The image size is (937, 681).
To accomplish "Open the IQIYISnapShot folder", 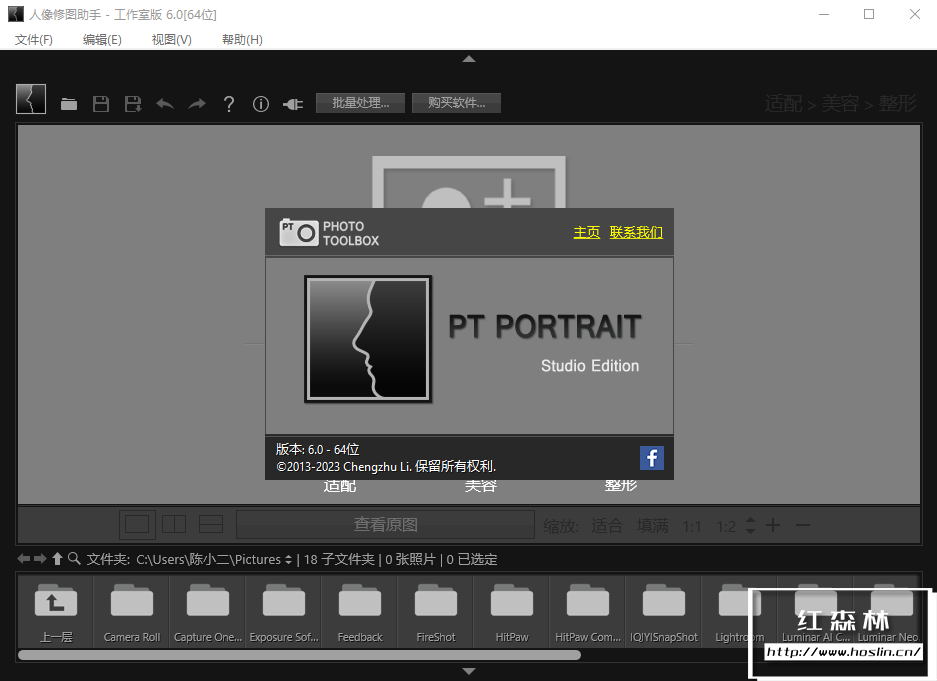I will tap(663, 611).
